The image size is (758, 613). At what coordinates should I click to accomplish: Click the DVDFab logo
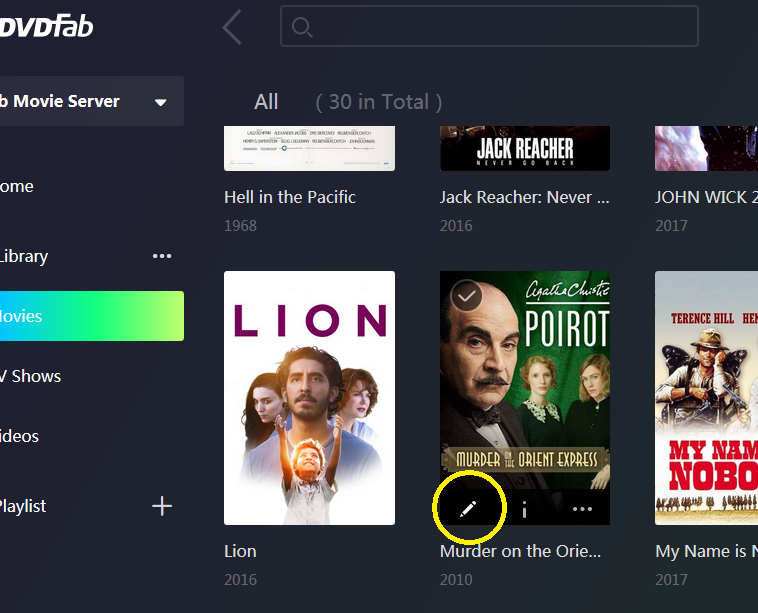pyautogui.click(x=46, y=26)
